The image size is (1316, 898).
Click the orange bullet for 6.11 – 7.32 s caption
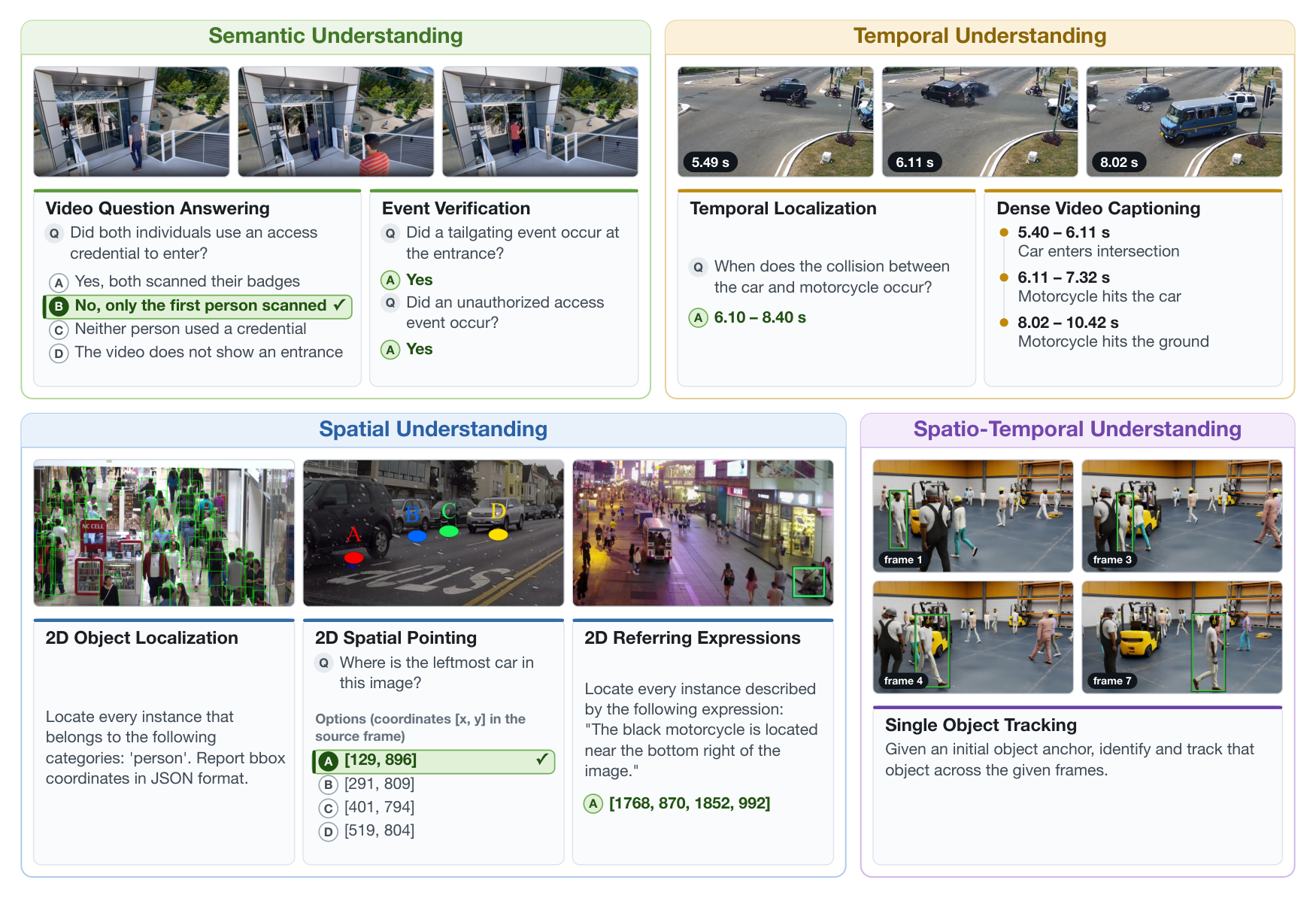[x=1003, y=278]
